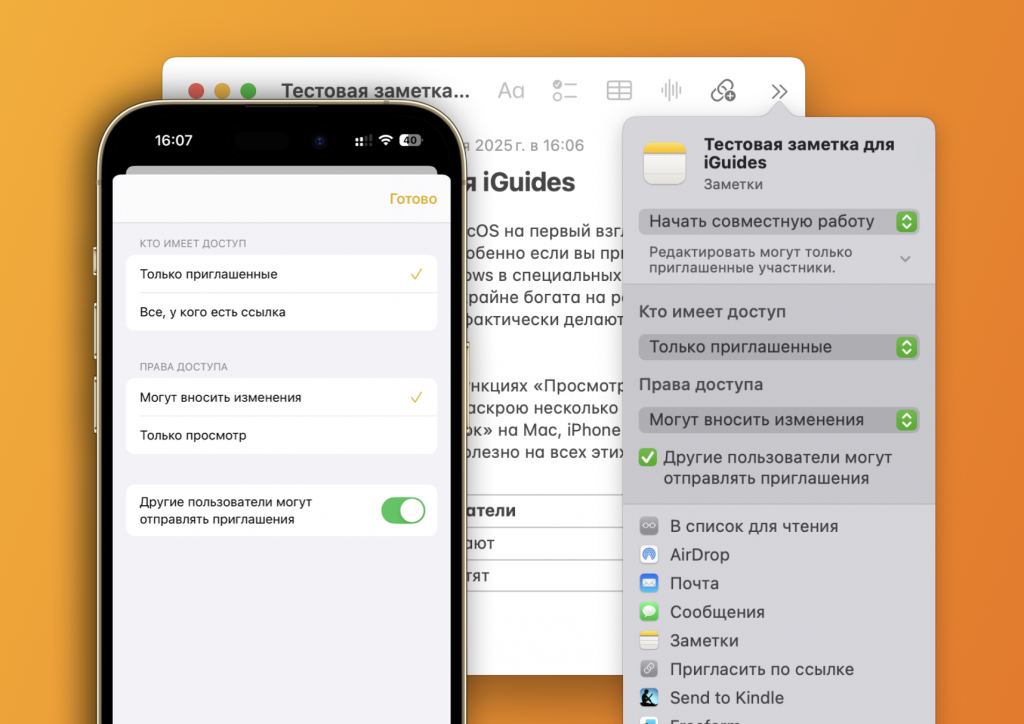
Task: Select "Только приглашенные" on iPhone
Action: (281, 274)
